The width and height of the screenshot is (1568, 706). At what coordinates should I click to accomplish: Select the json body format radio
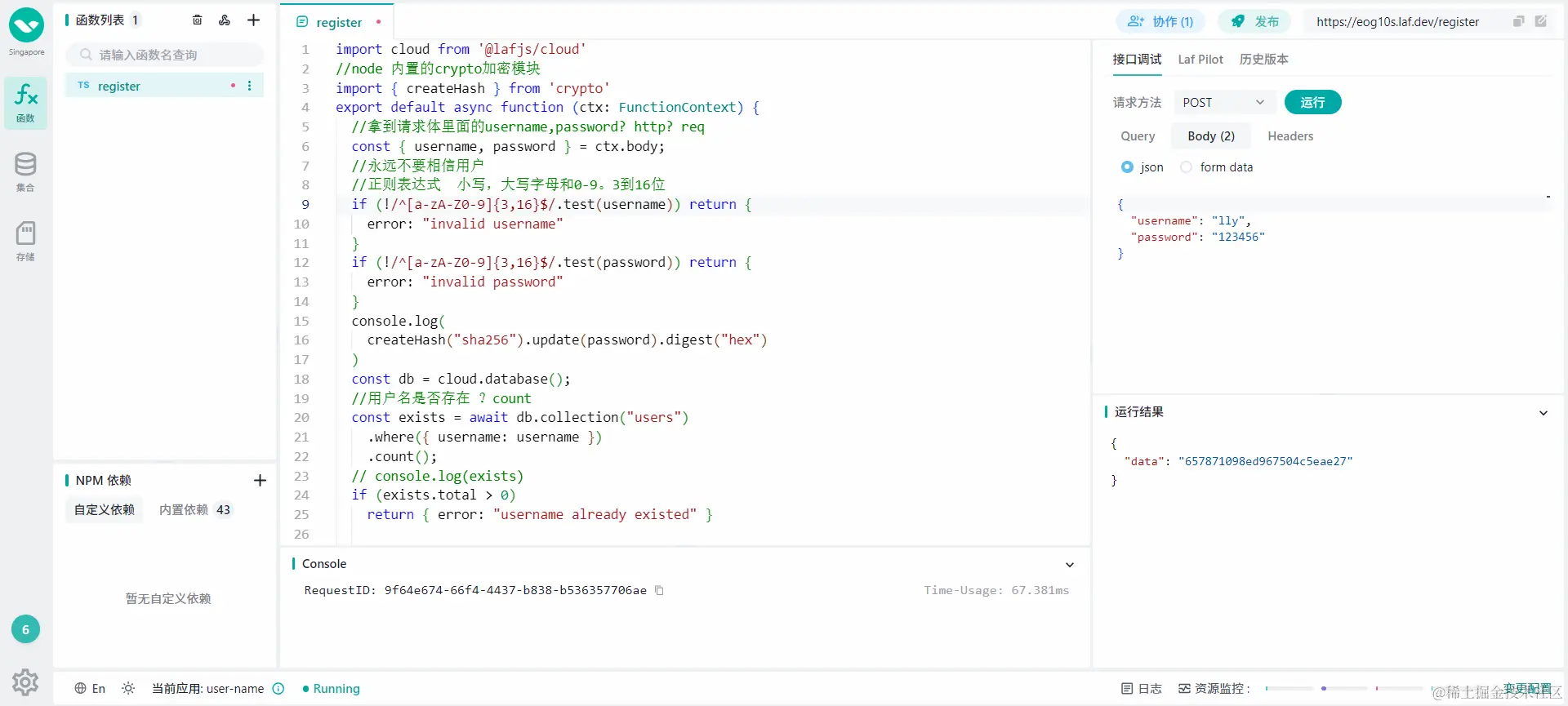(x=1127, y=167)
